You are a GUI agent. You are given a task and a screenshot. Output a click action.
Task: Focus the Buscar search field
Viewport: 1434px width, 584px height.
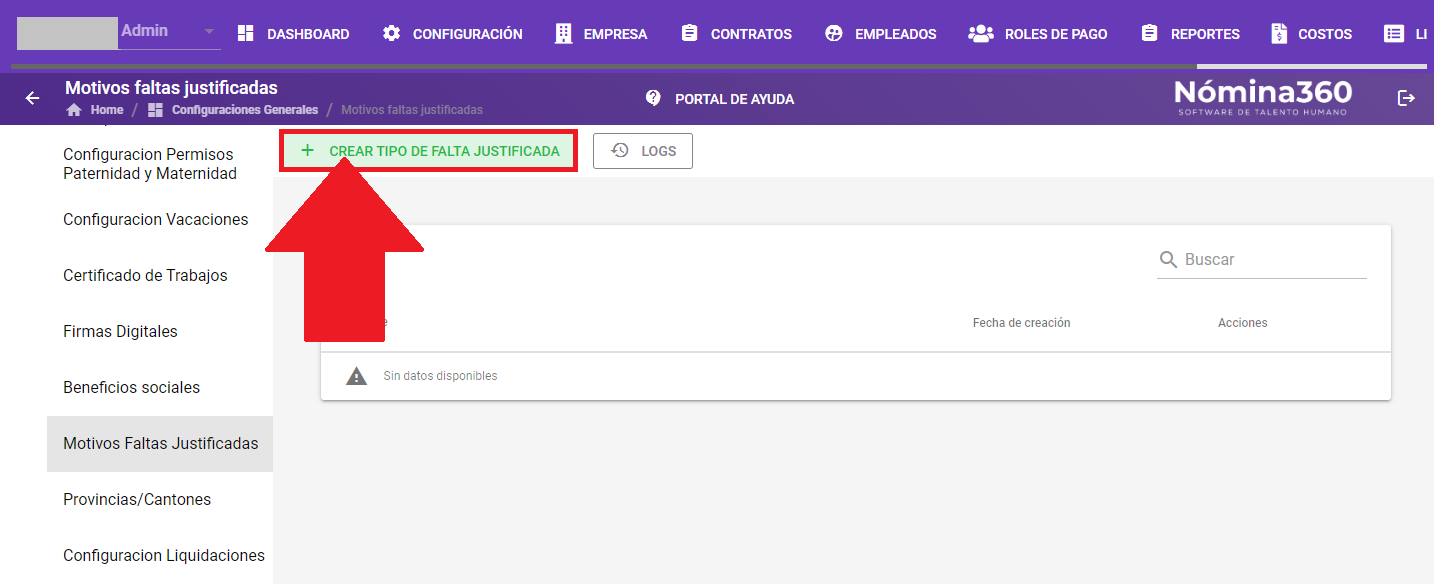point(1262,260)
